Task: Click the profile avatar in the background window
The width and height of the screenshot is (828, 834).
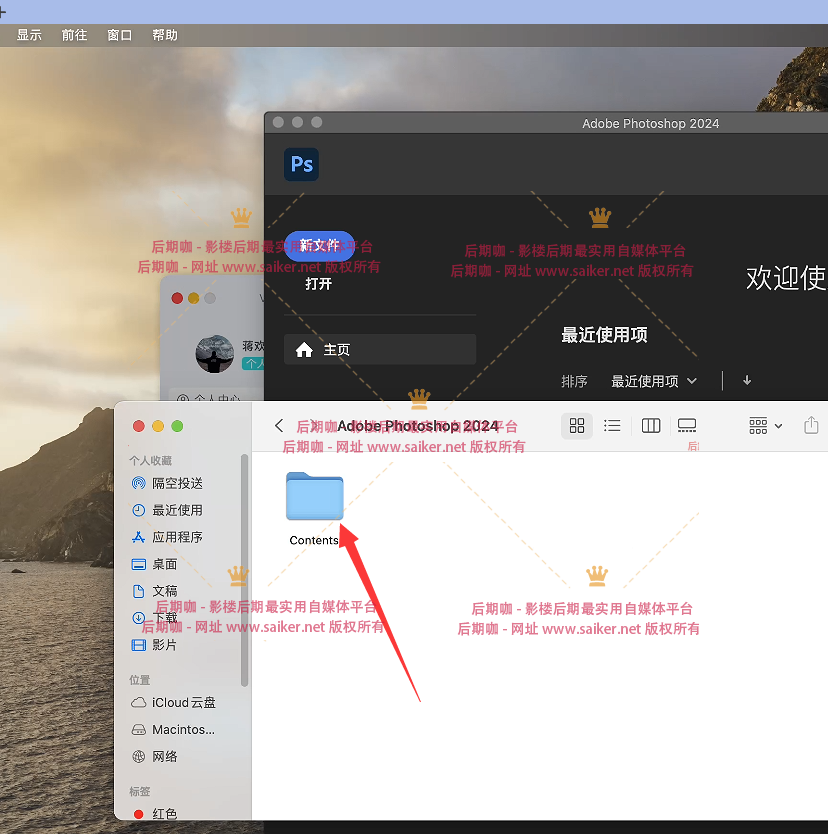Action: coord(215,354)
